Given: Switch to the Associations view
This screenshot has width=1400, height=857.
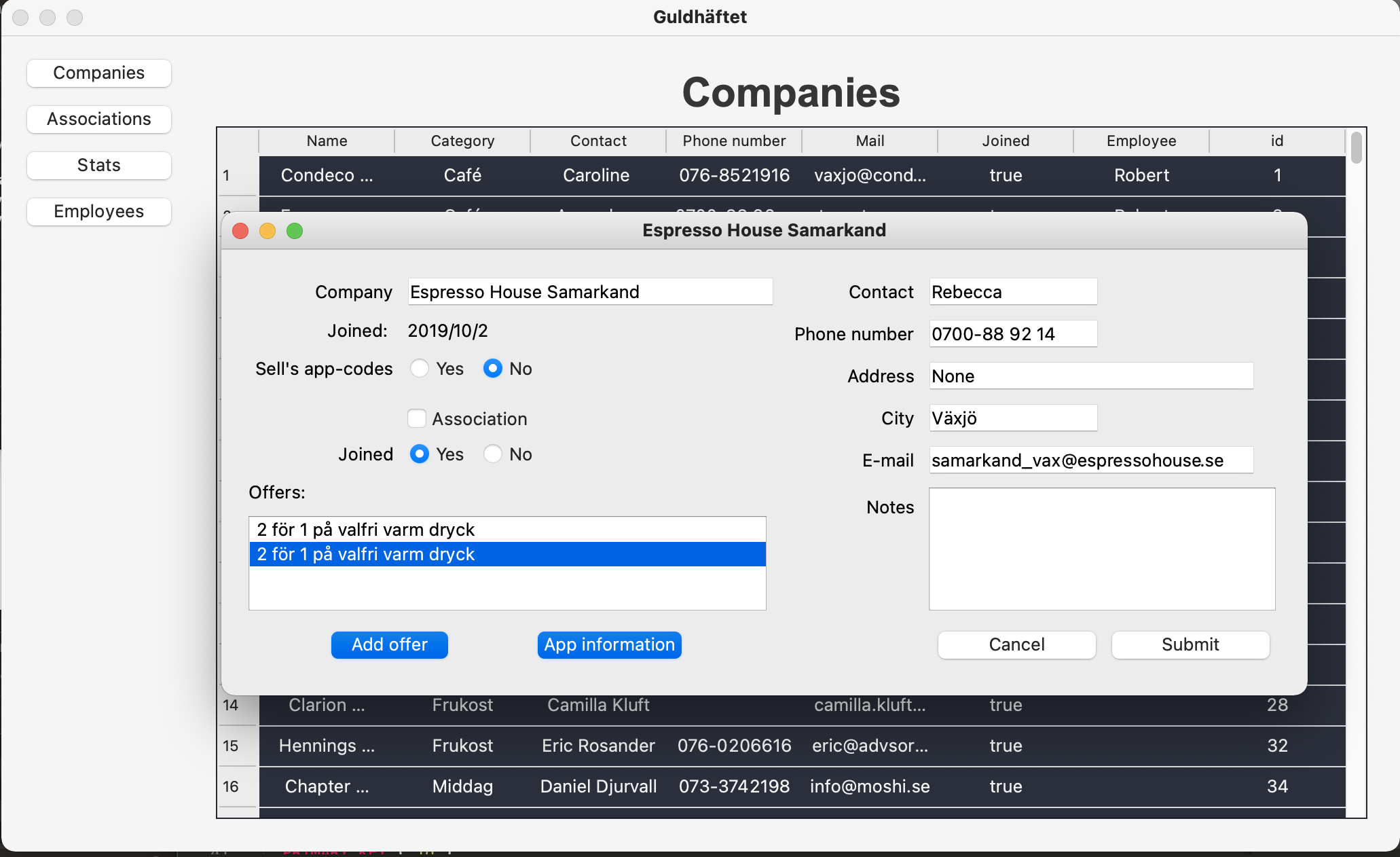Looking at the screenshot, I should 99,120.
